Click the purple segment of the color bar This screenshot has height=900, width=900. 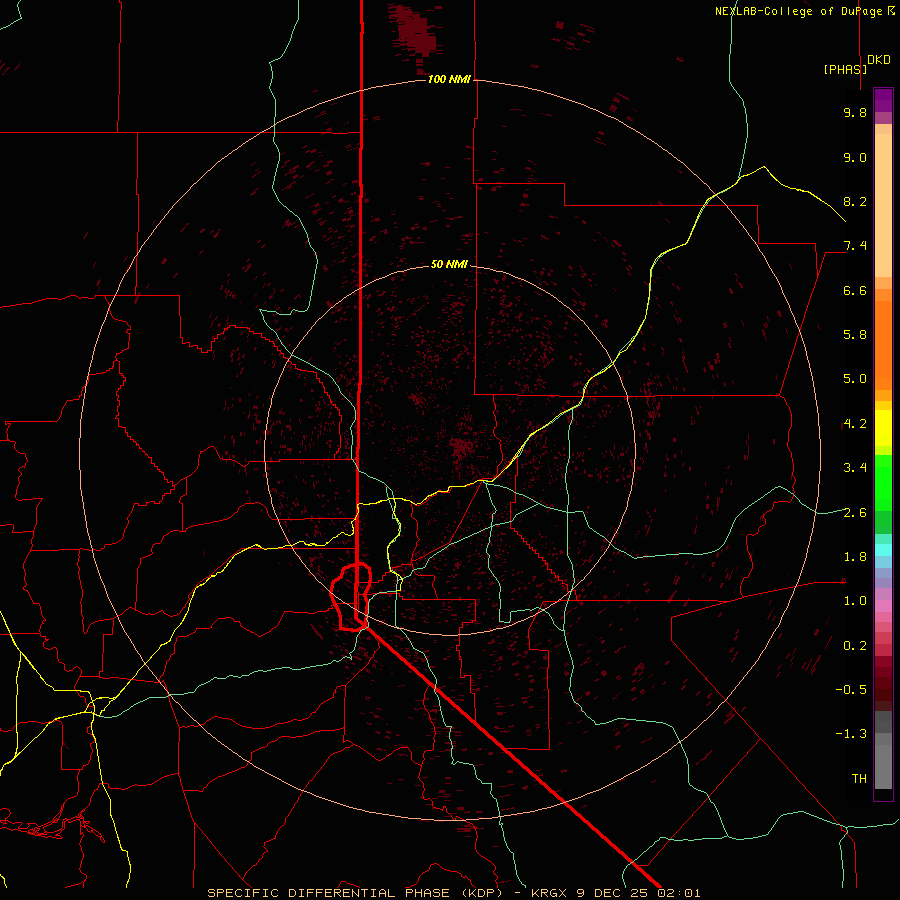pos(883,100)
